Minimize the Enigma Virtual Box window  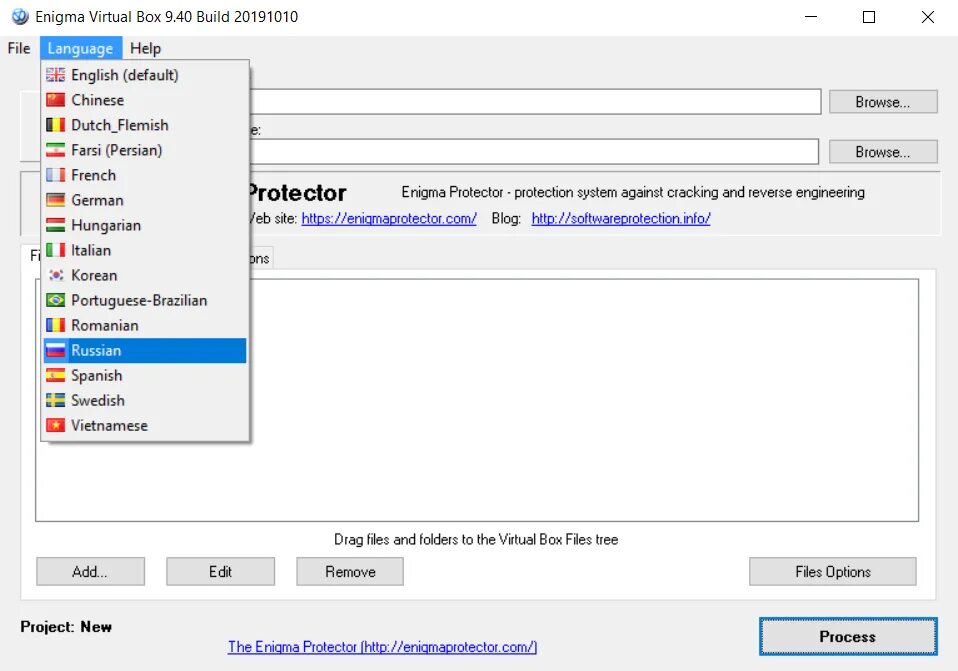[x=811, y=17]
